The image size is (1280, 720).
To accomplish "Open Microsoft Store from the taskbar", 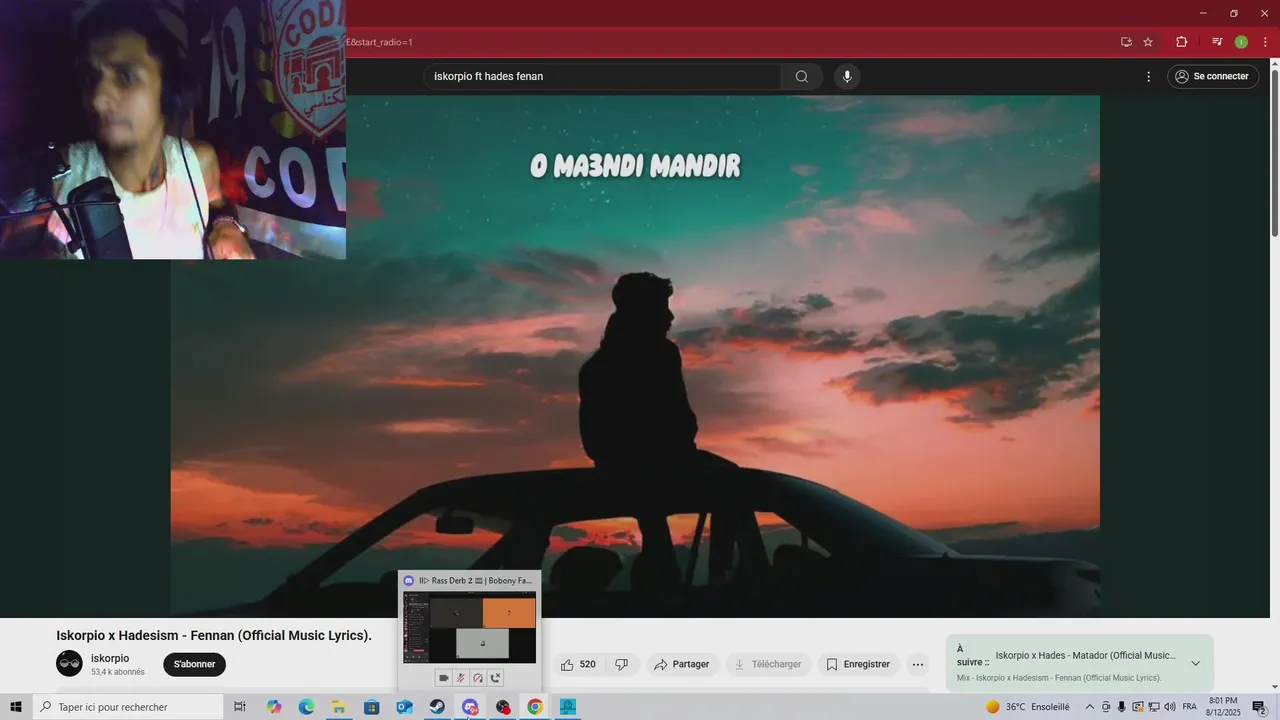I will coord(371,707).
